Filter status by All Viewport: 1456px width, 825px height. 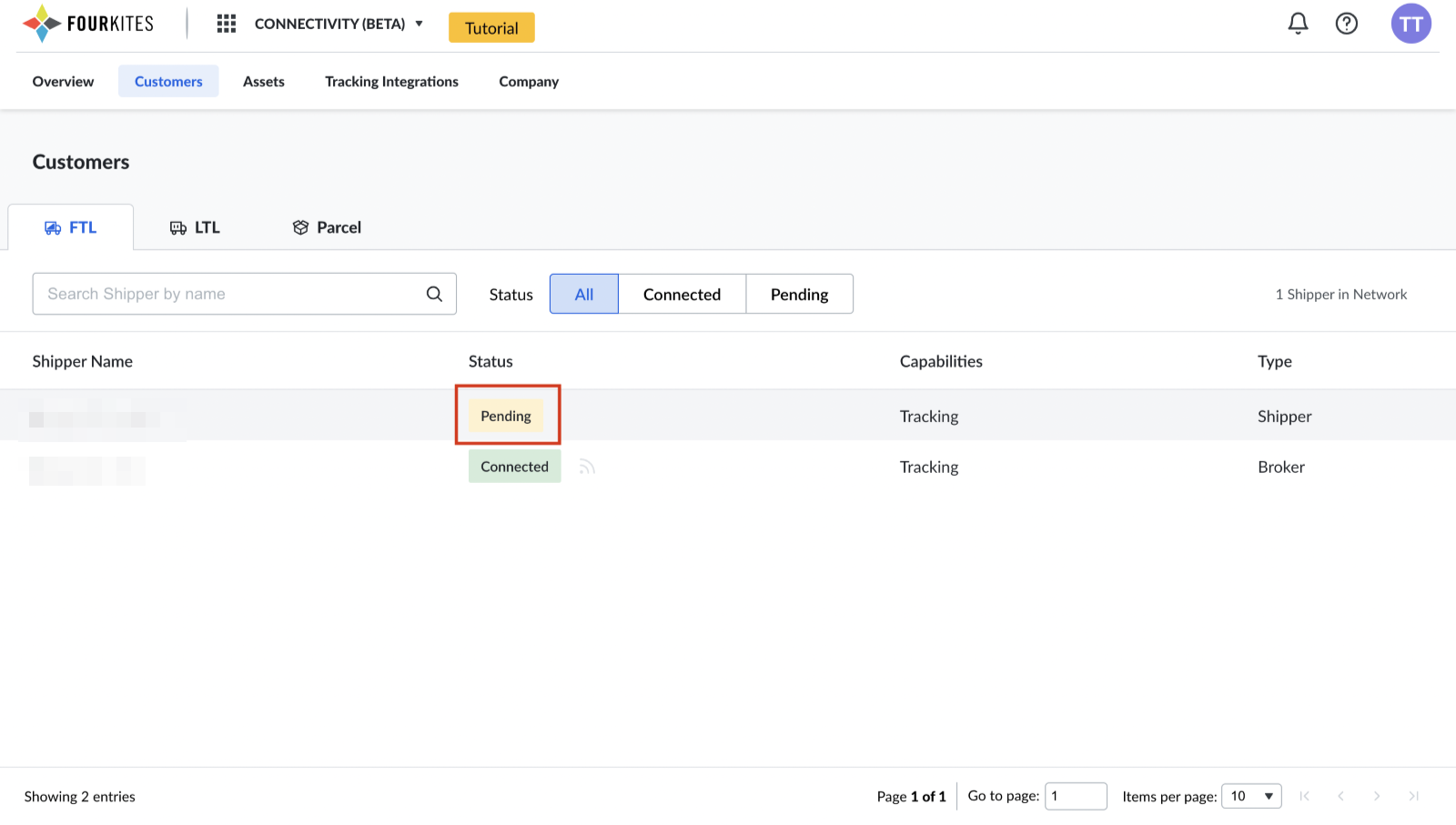[x=583, y=294]
